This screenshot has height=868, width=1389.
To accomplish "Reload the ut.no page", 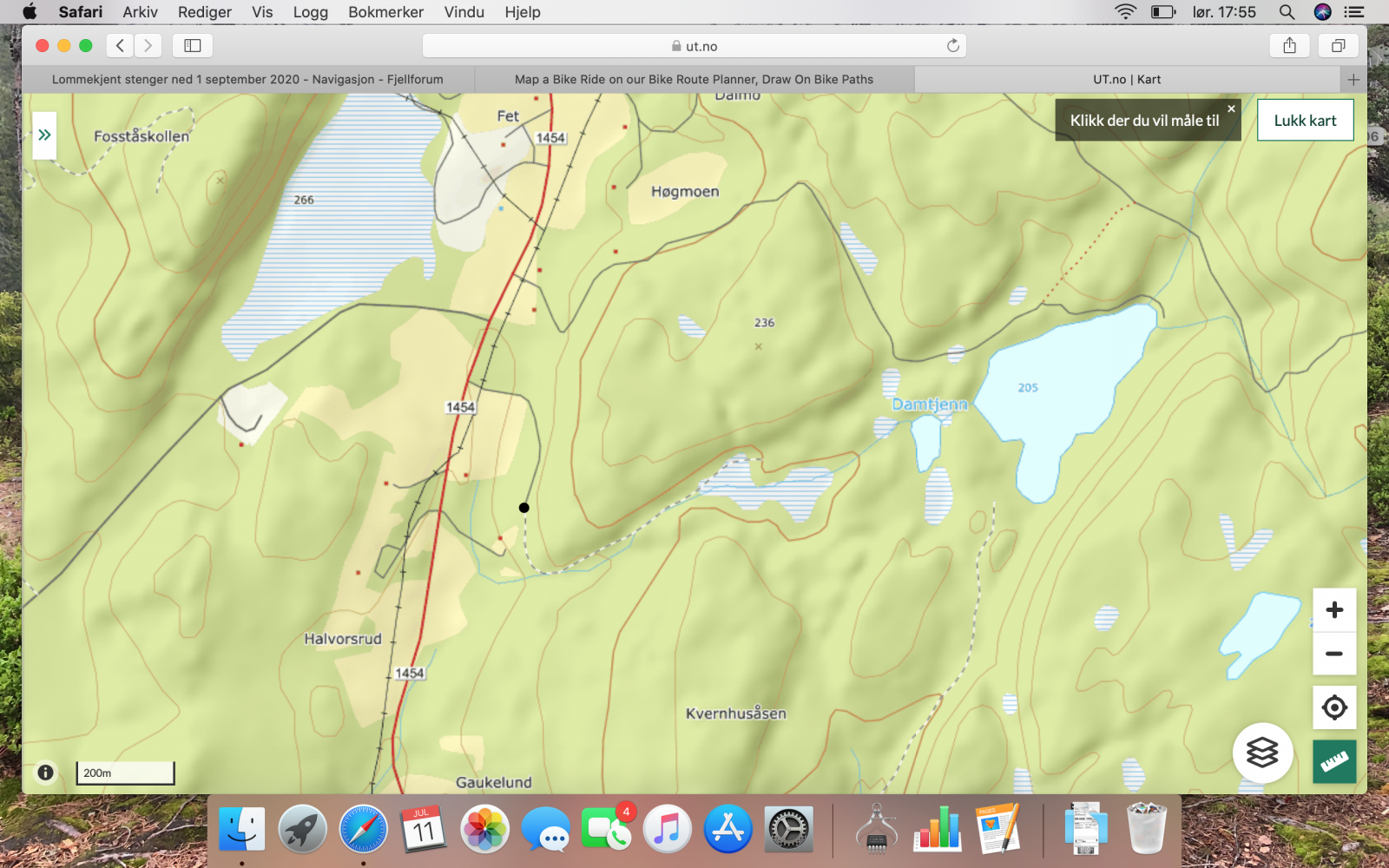I will coord(952,46).
